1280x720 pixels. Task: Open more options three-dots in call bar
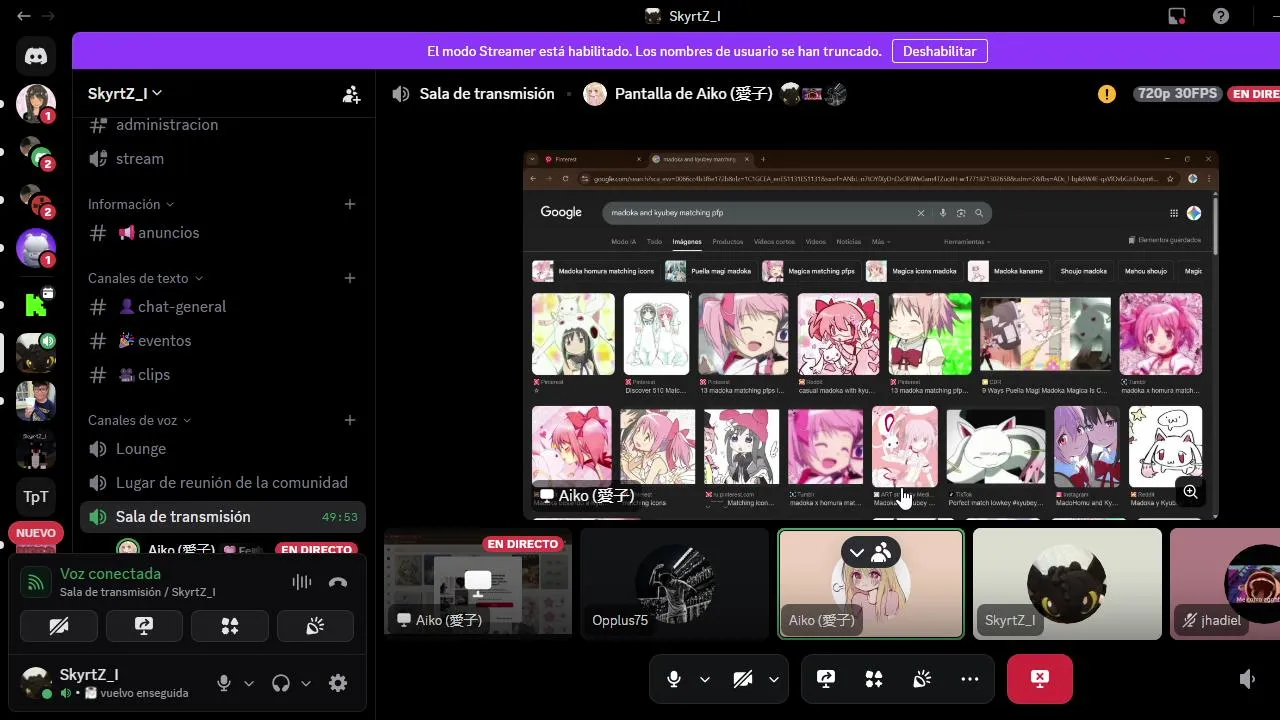point(970,679)
